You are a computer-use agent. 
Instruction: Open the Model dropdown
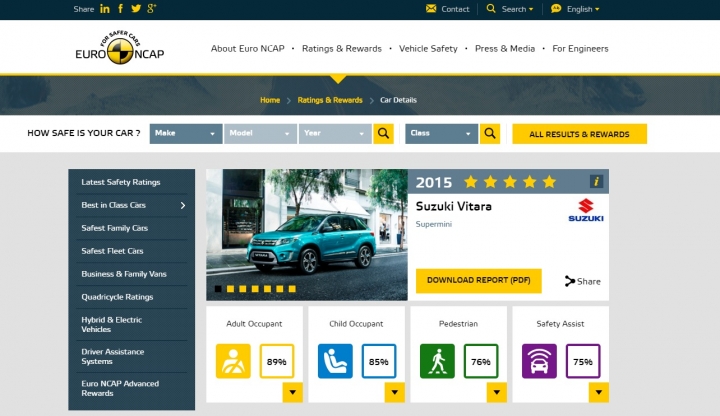pos(260,134)
